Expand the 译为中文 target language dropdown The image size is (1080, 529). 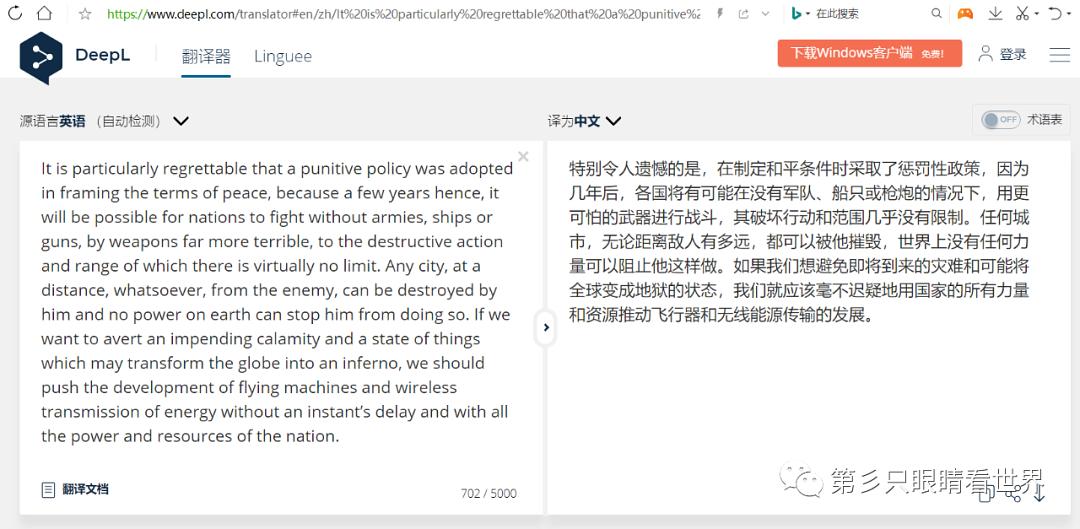[613, 121]
